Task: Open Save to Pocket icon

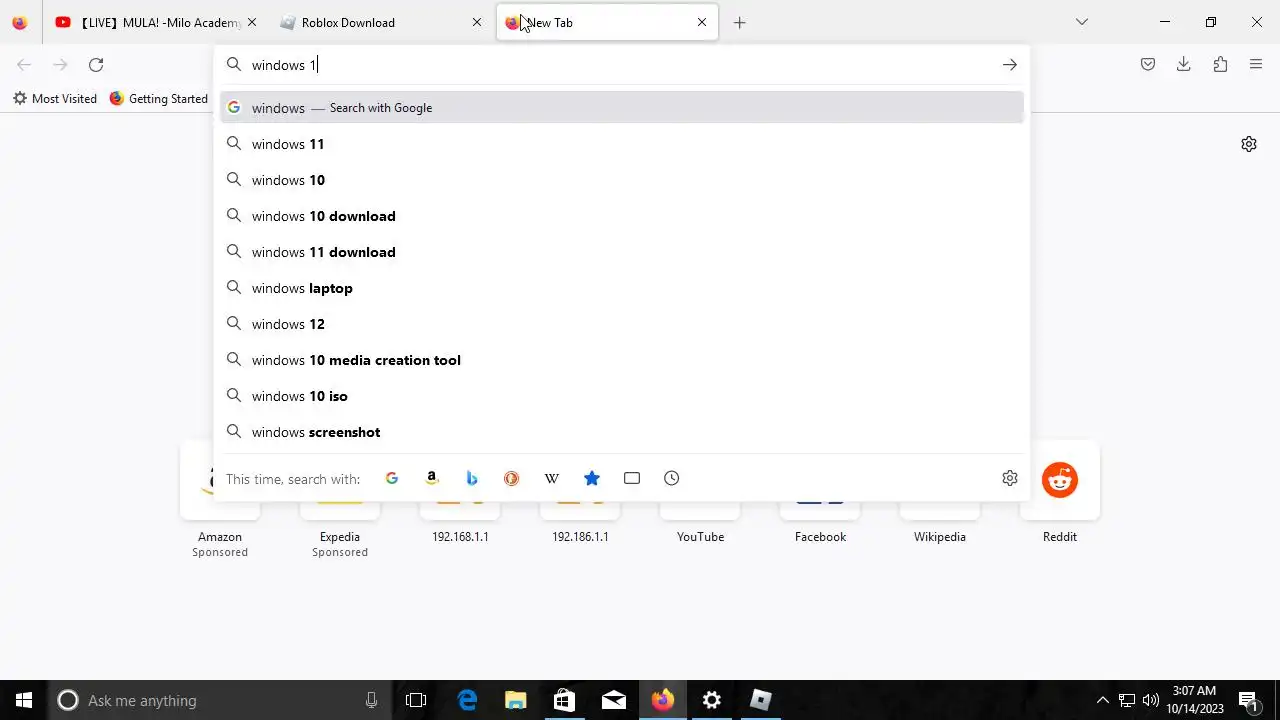Action: (x=1148, y=65)
